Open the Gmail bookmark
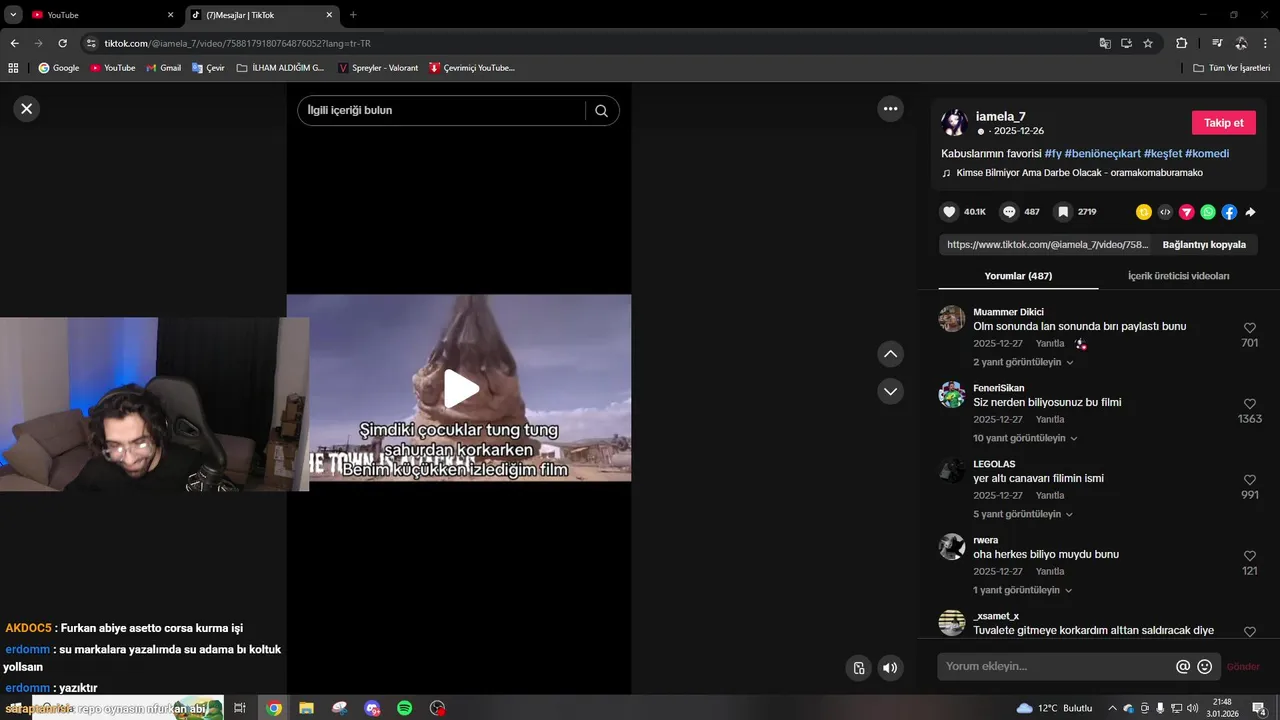Viewport: 1280px width, 720px height. [164, 68]
